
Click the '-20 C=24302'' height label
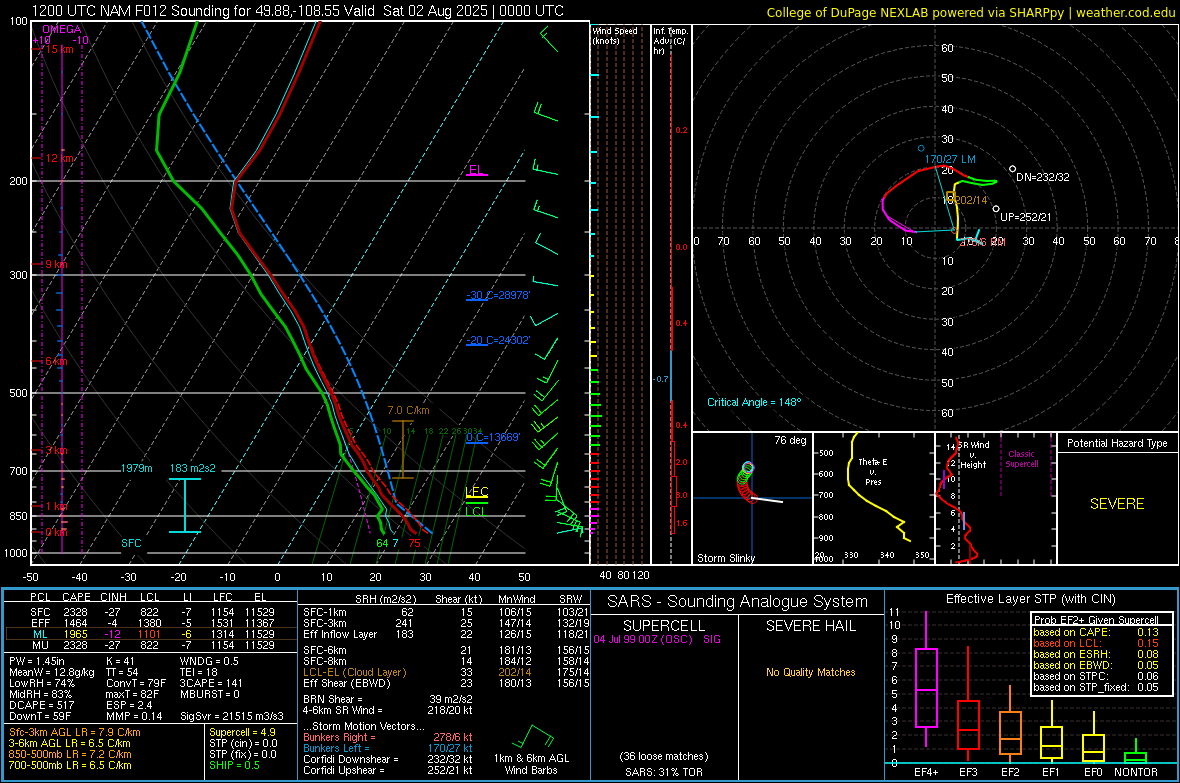[x=497, y=340]
